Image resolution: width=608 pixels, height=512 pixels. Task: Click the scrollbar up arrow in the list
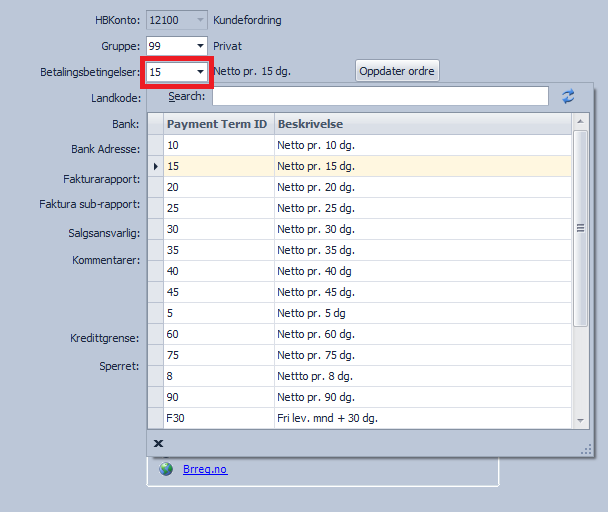point(581,121)
